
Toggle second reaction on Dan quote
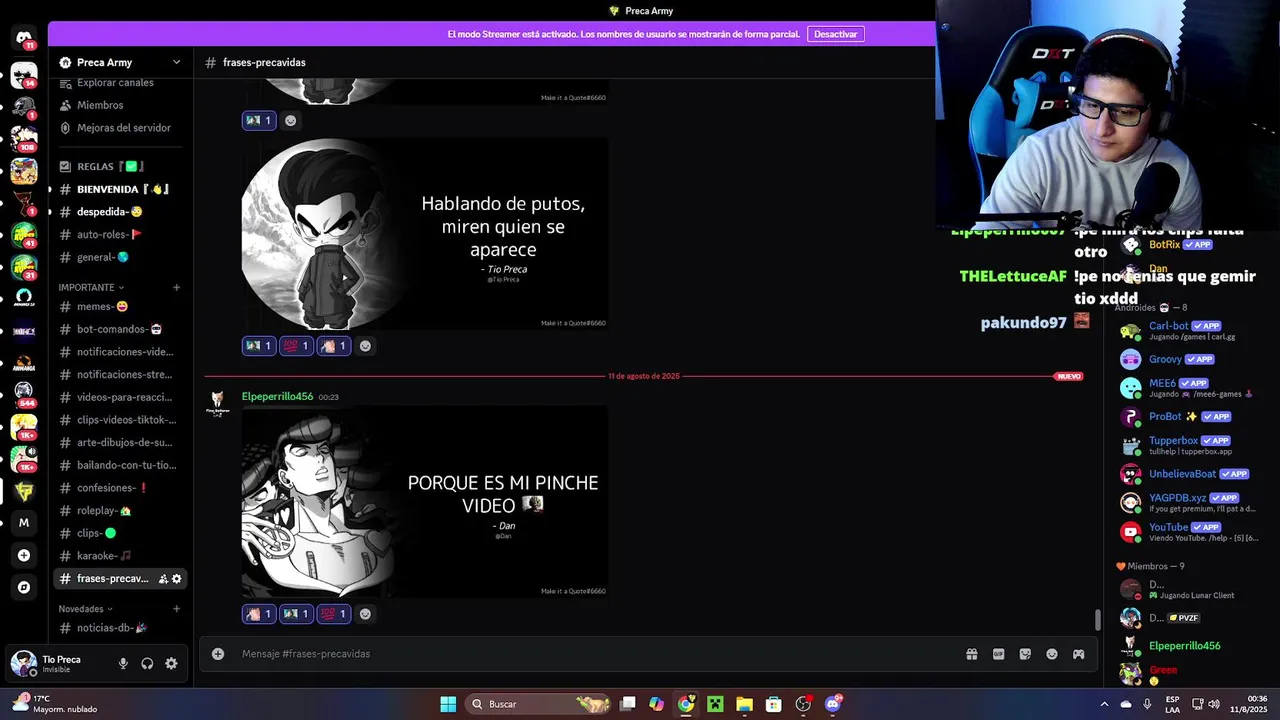pyautogui.click(x=296, y=614)
